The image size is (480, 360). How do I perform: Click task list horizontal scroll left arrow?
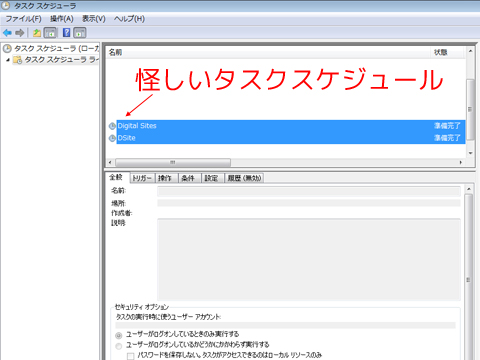(x=110, y=162)
